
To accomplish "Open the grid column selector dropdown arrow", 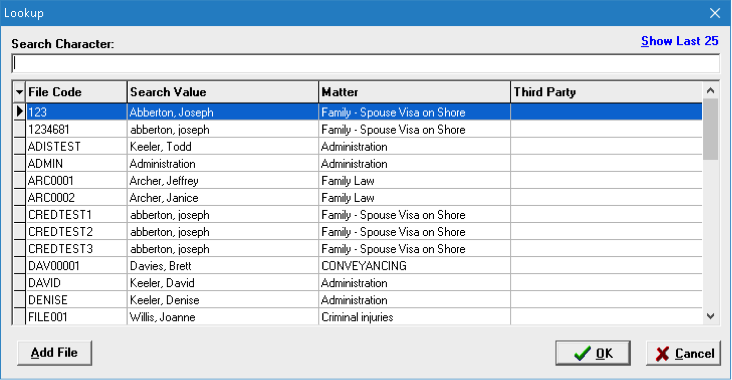I will tap(19, 92).
